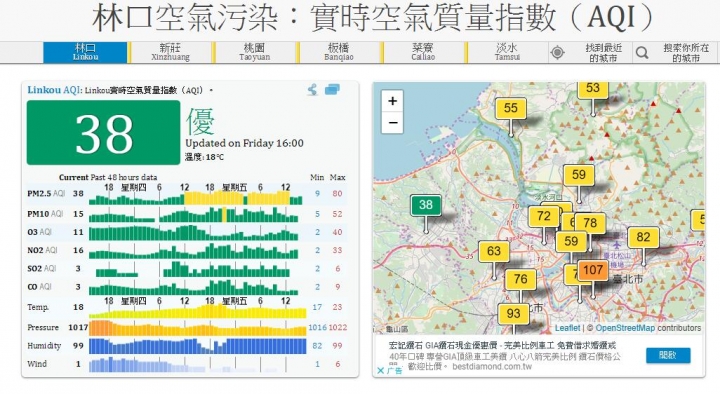The height and width of the screenshot is (394, 720).
Task: Click the NO2 AQI row label
Action: [42, 250]
